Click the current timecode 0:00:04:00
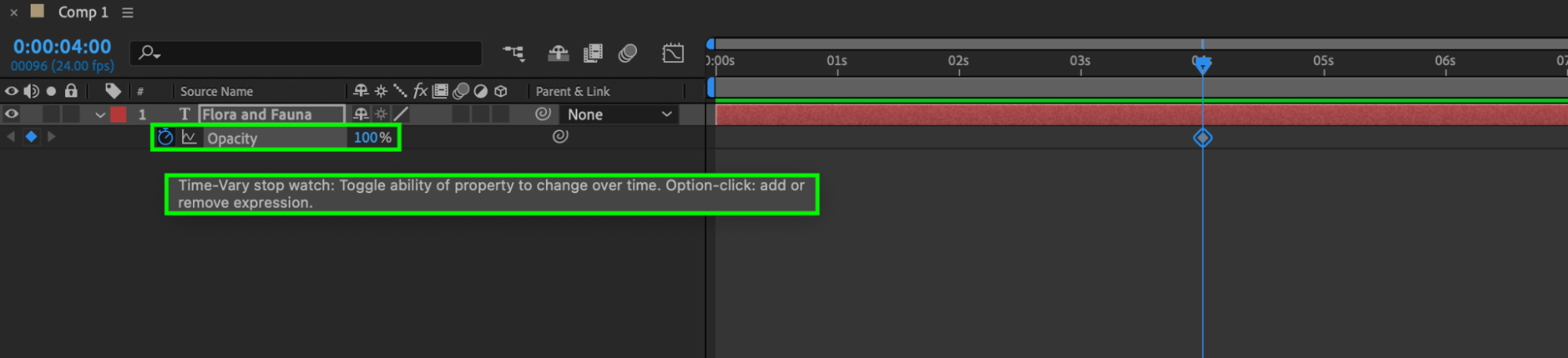The height and width of the screenshot is (358, 1568). click(x=62, y=47)
